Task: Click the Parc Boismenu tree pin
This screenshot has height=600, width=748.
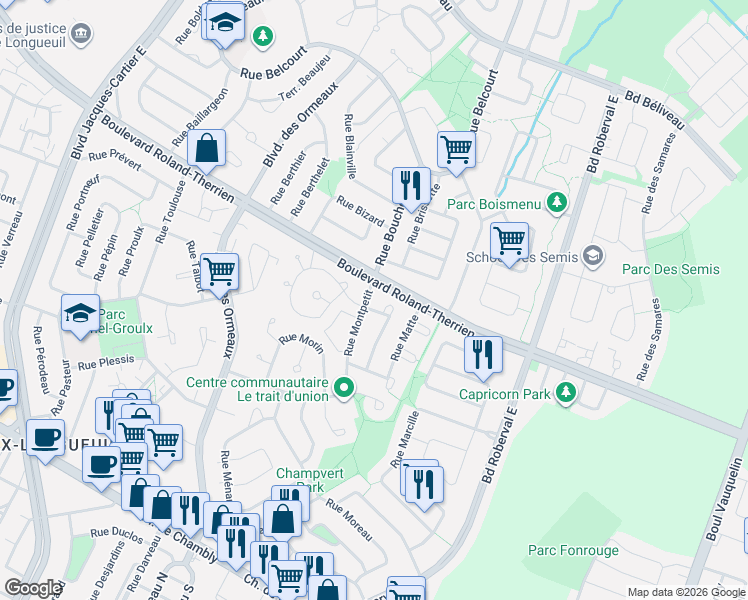Action: tap(556, 204)
